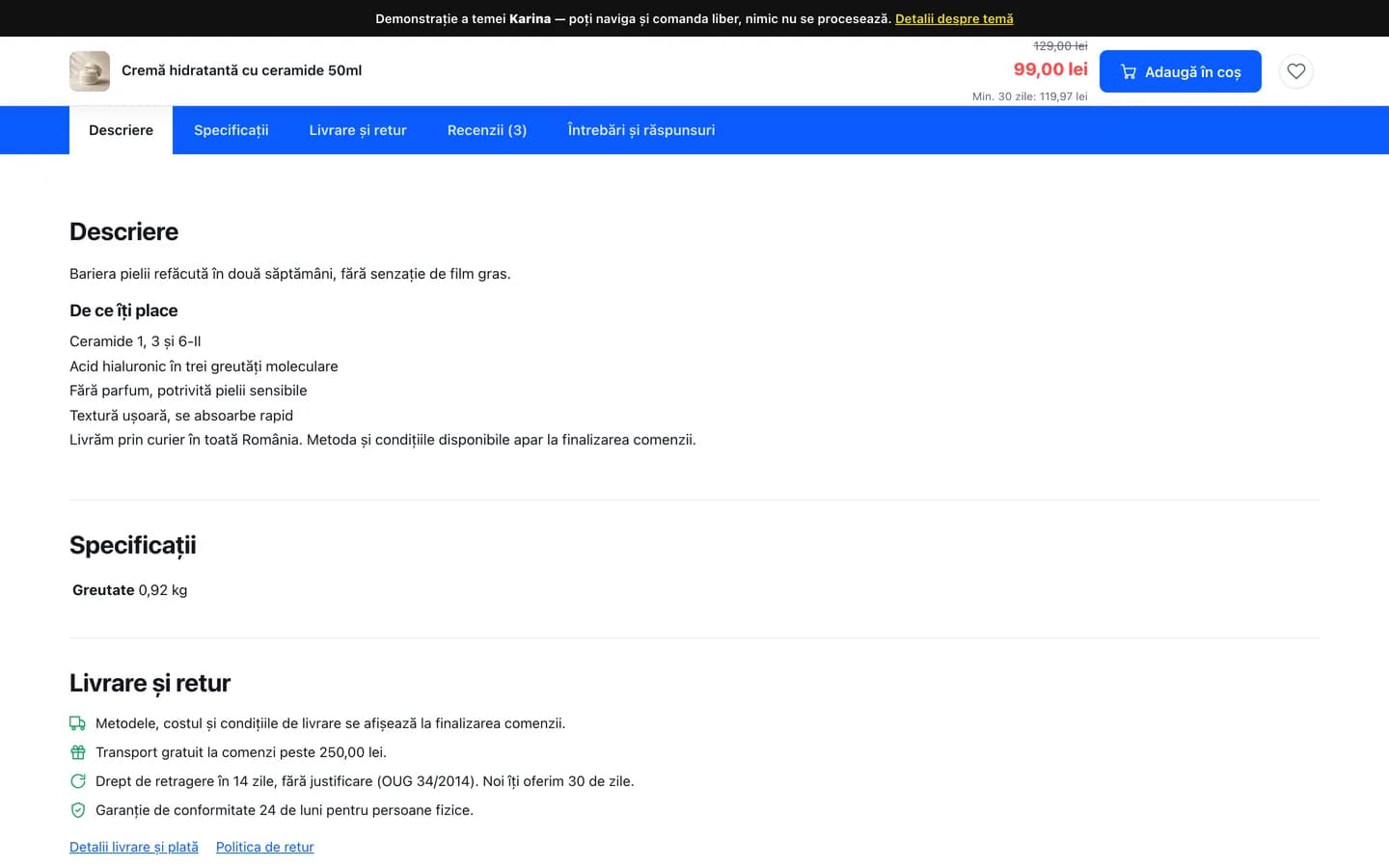The height and width of the screenshot is (868, 1389).
Task: Click the Livrăm prin curier în toată România sentence
Action: click(383, 440)
